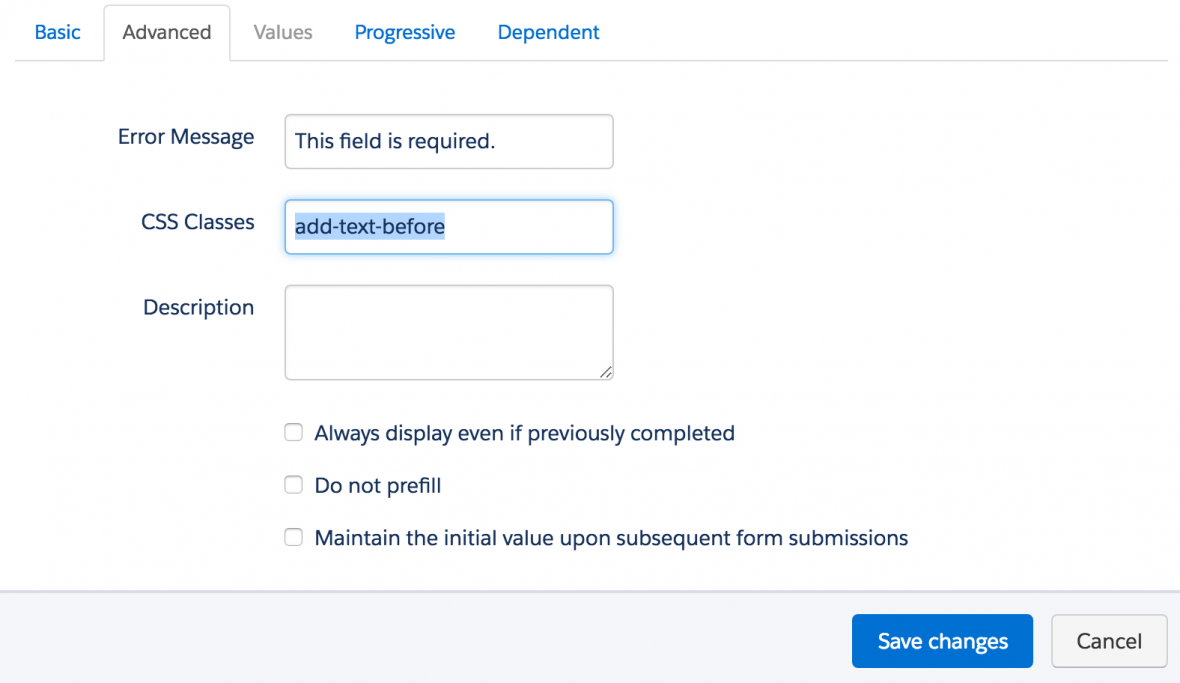Click the Cancel button

pyautogui.click(x=1109, y=641)
